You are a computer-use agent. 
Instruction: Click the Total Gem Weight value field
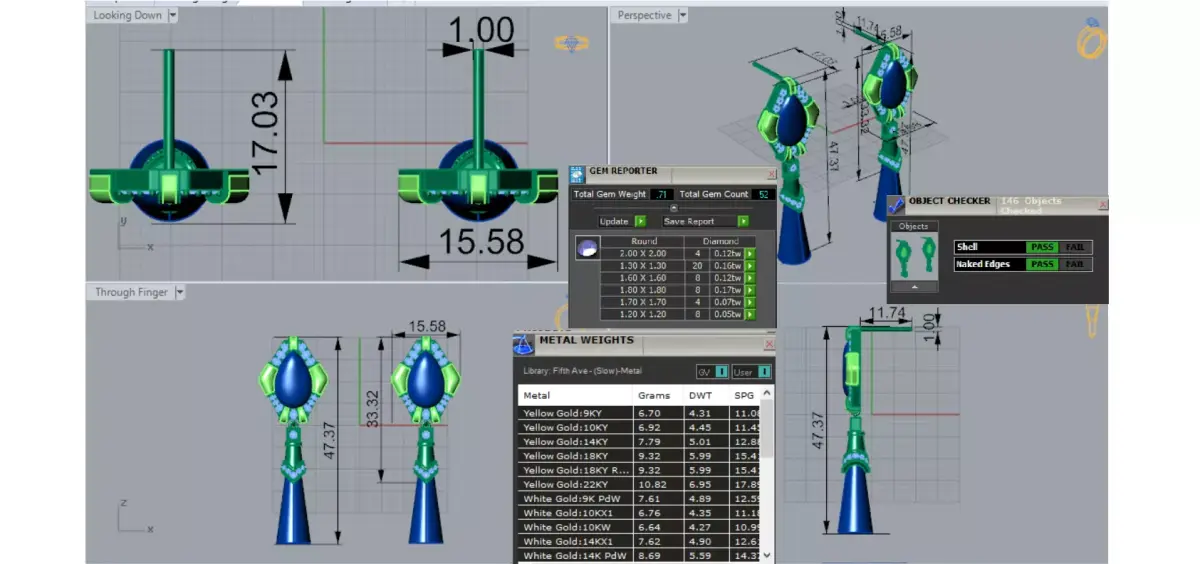tap(660, 194)
